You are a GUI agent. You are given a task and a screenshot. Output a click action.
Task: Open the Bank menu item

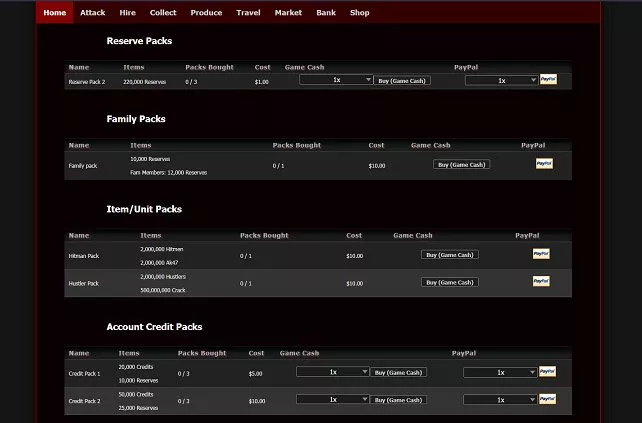point(326,13)
